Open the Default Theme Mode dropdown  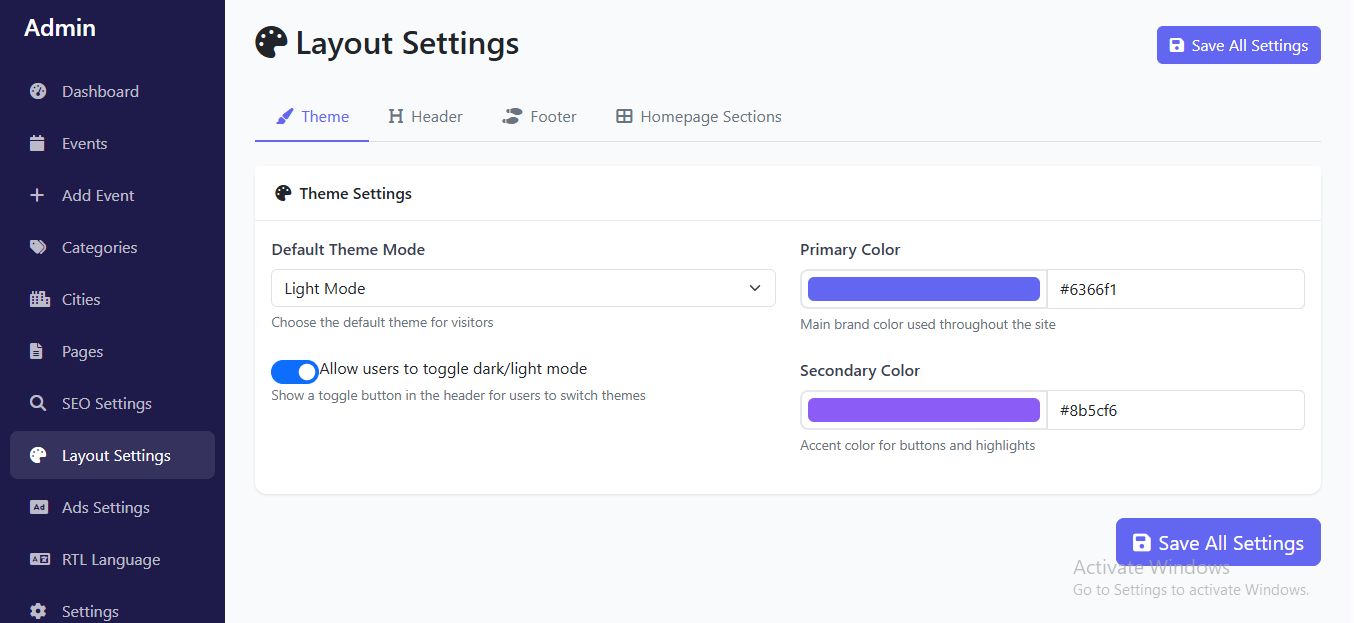(x=523, y=289)
